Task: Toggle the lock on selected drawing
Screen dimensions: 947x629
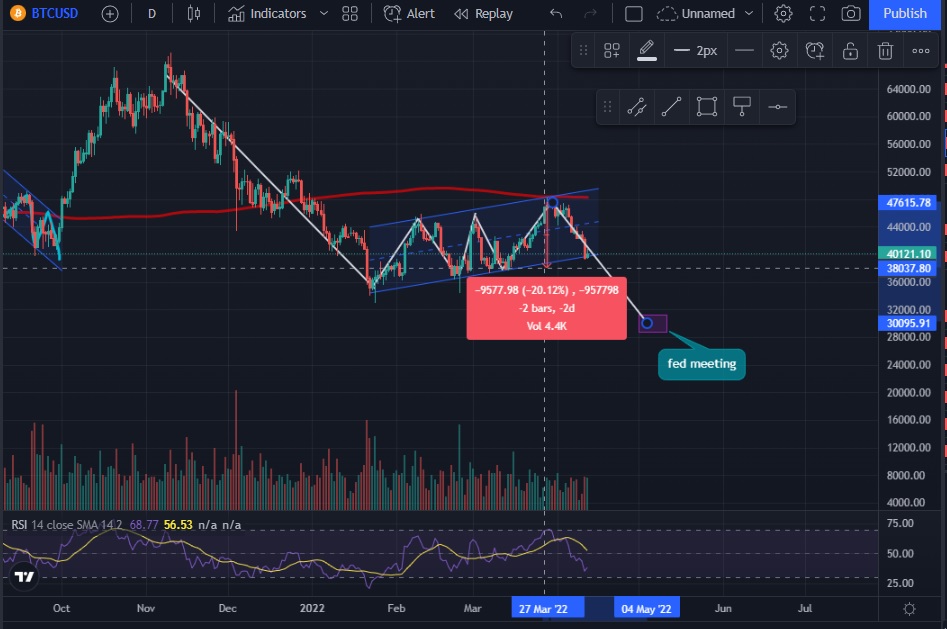Action: click(x=850, y=51)
